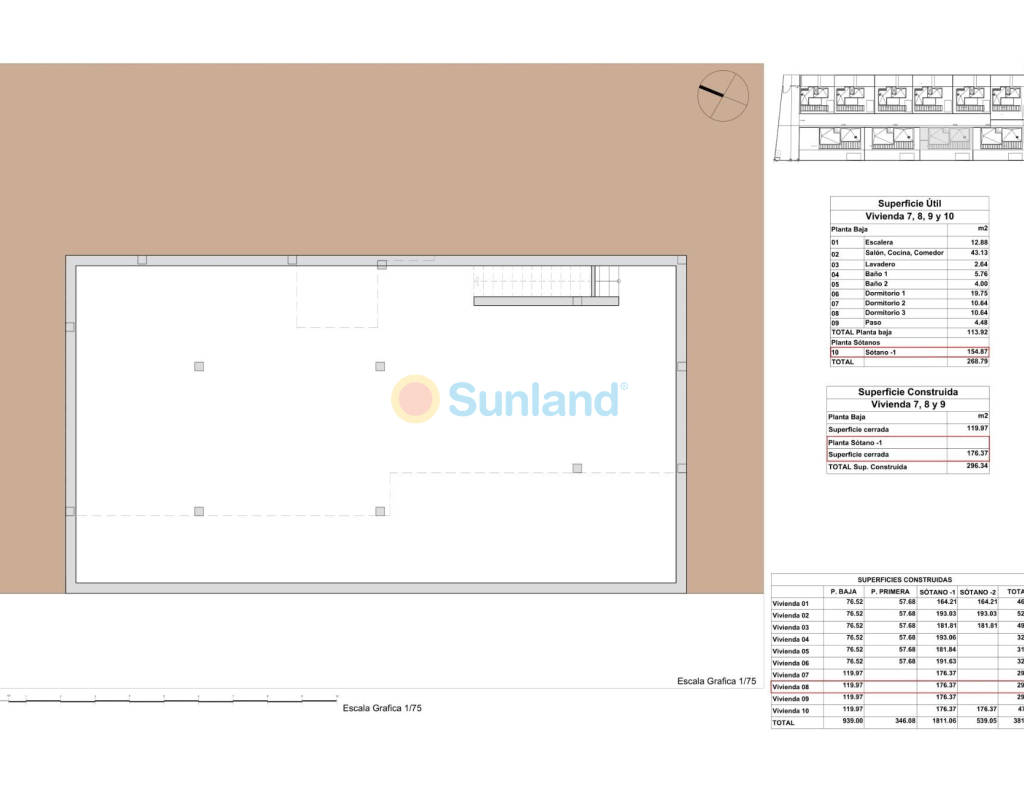Click the orange Sunland logo circle

point(414,399)
